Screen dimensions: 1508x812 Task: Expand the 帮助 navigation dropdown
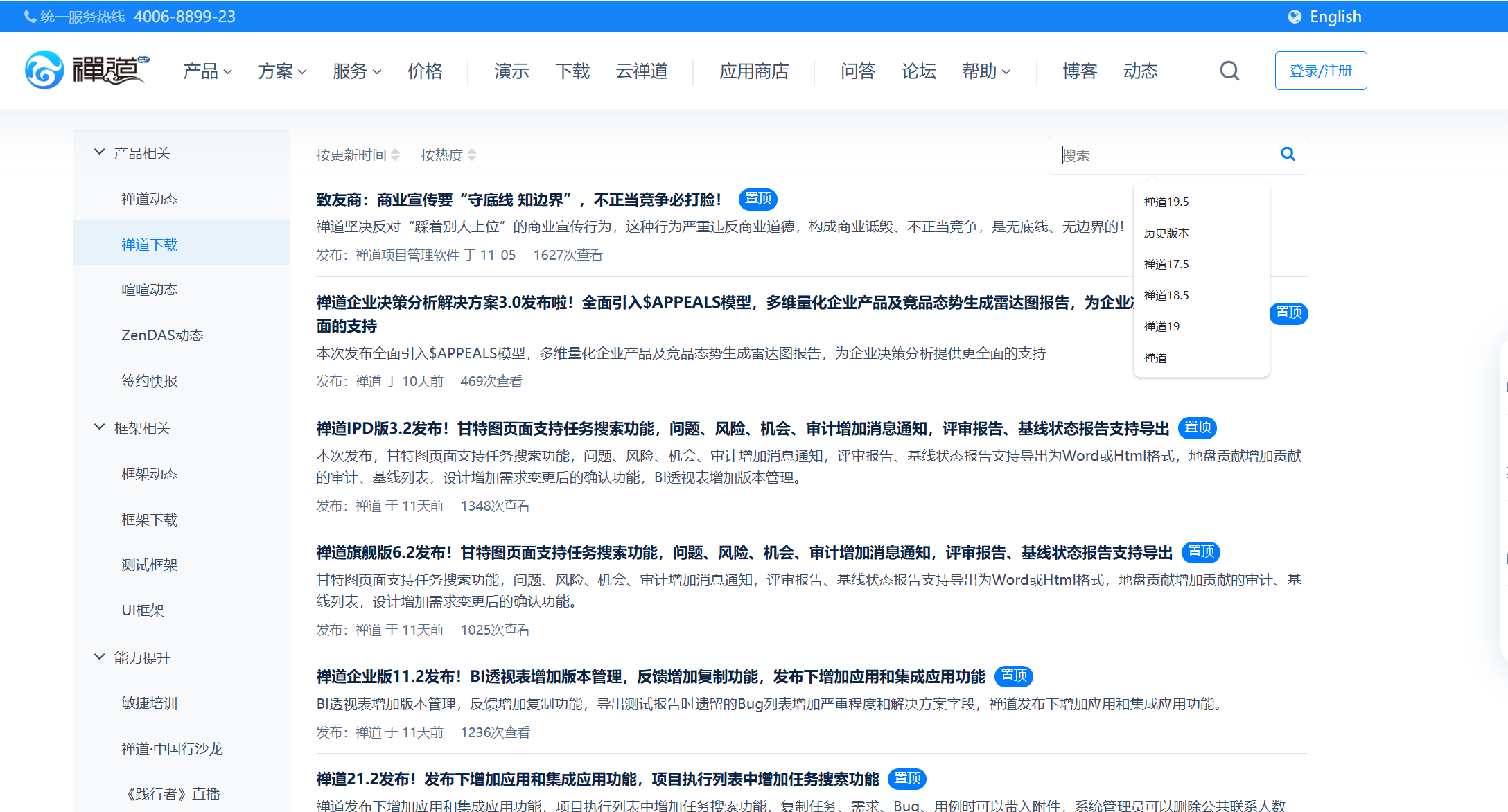coord(986,71)
